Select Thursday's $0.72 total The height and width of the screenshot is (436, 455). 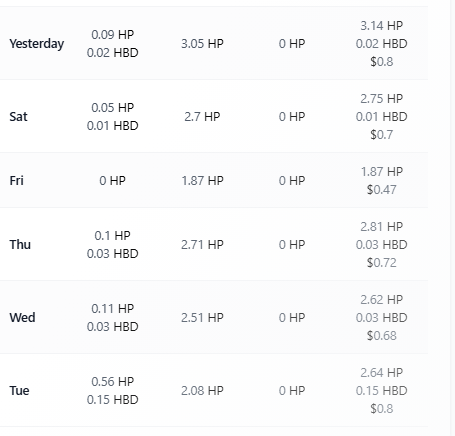[x=382, y=263]
